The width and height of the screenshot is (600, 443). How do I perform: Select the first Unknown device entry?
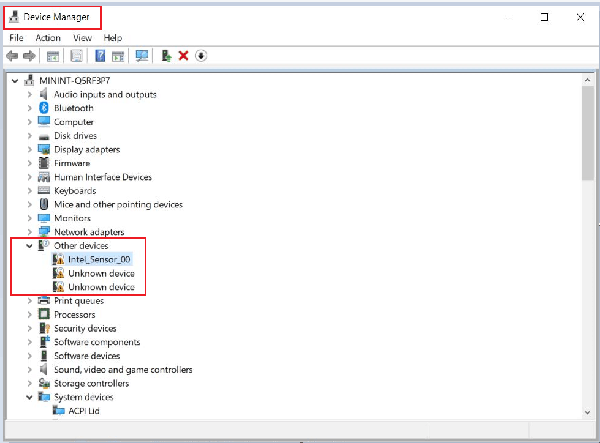[x=101, y=273]
